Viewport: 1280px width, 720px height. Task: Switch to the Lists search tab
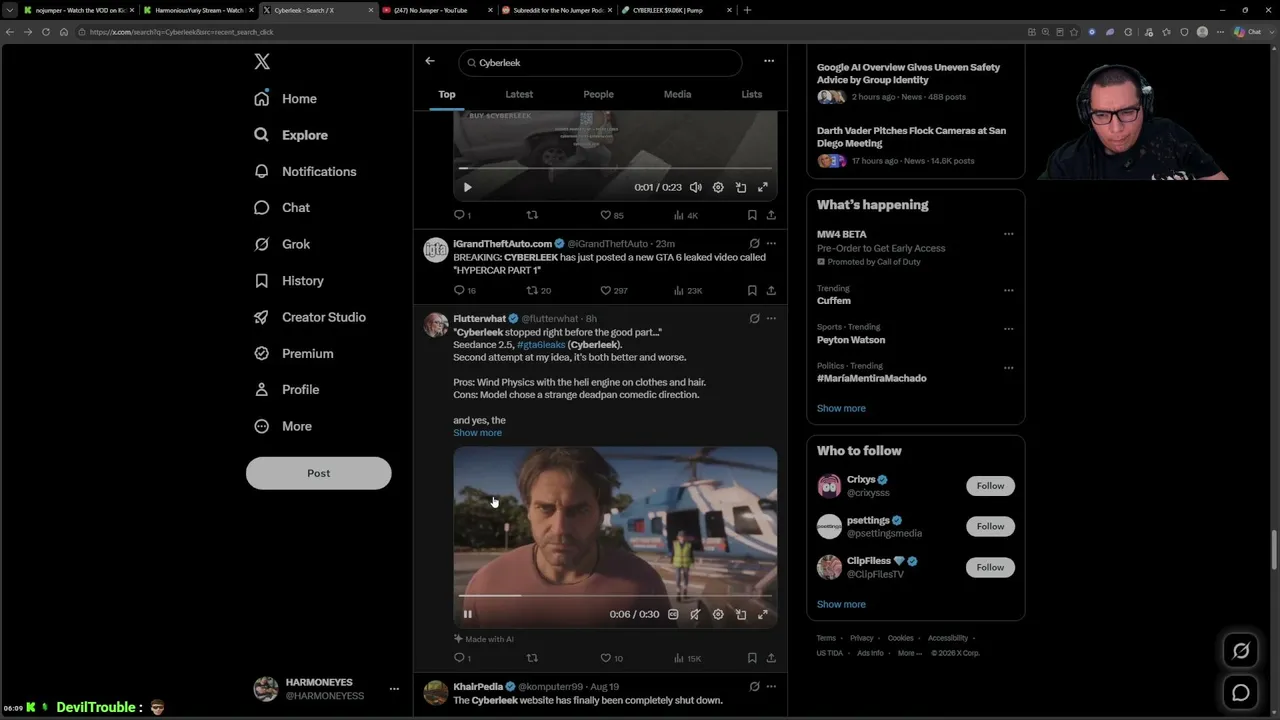coord(752,94)
